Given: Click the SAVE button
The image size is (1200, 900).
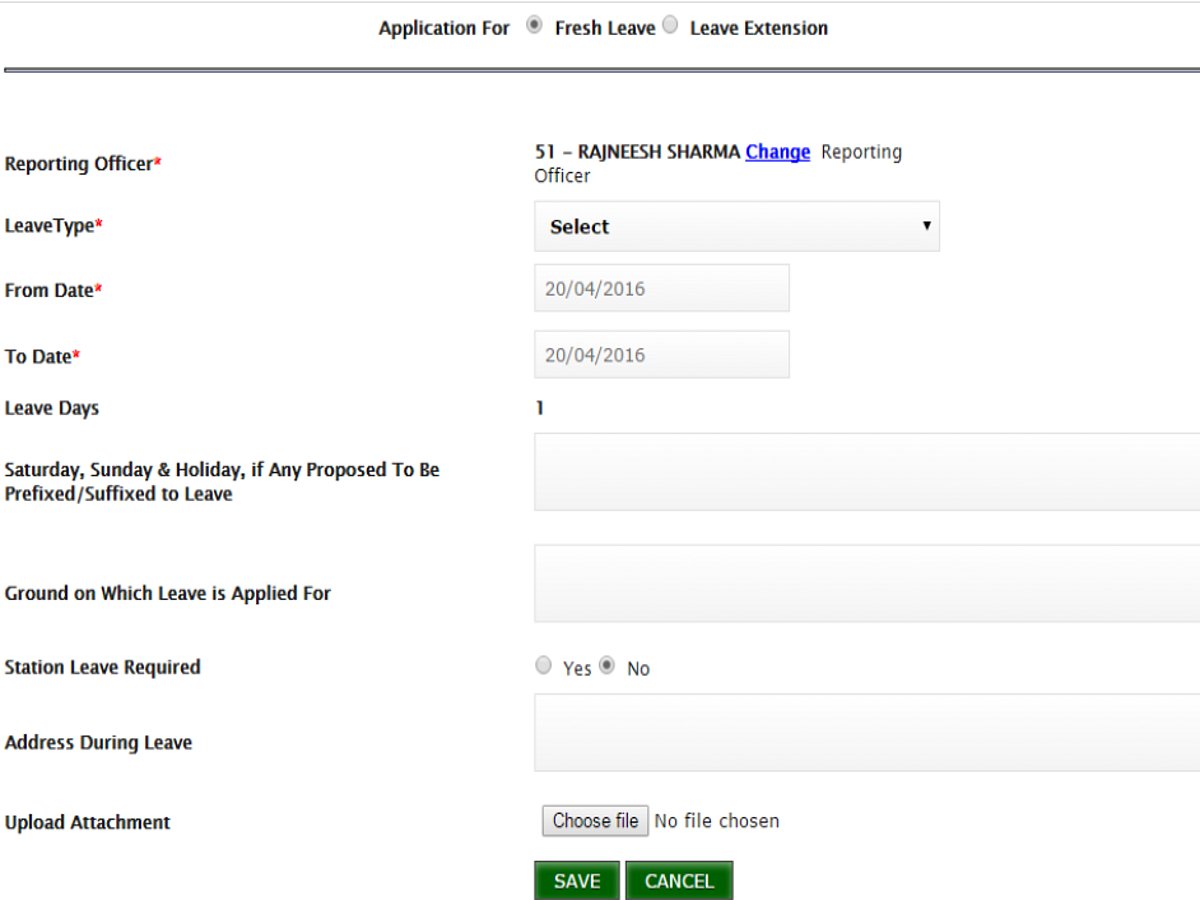Looking at the screenshot, I should tap(577, 880).
